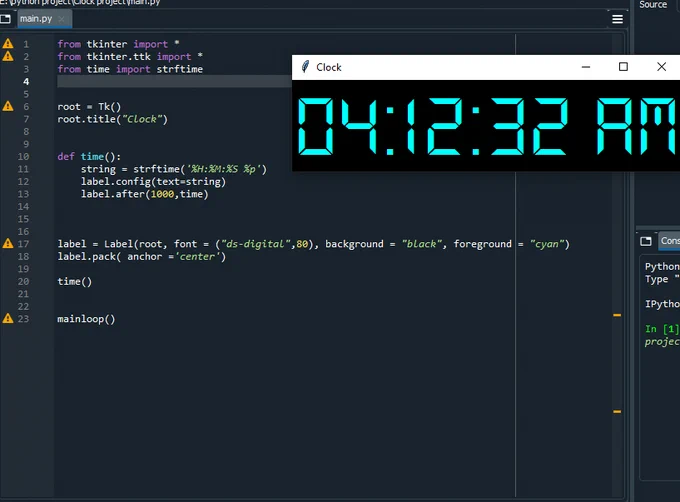The width and height of the screenshot is (680, 502).
Task: Click the 'time()' call on line 20
Action: pos(75,282)
